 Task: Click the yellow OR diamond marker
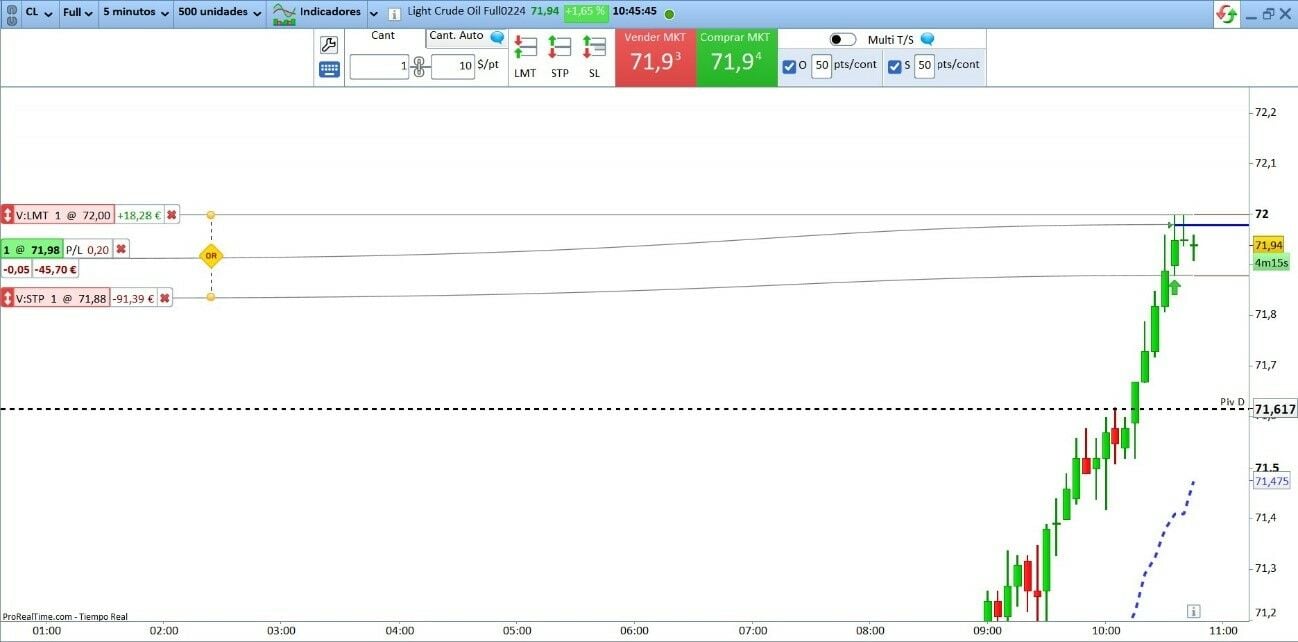point(210,256)
